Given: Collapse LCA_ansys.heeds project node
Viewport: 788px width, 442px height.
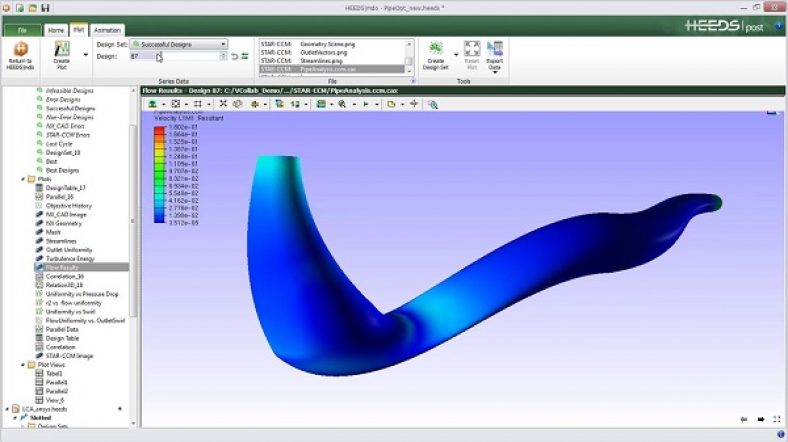Looking at the screenshot, I should pos(7,409).
